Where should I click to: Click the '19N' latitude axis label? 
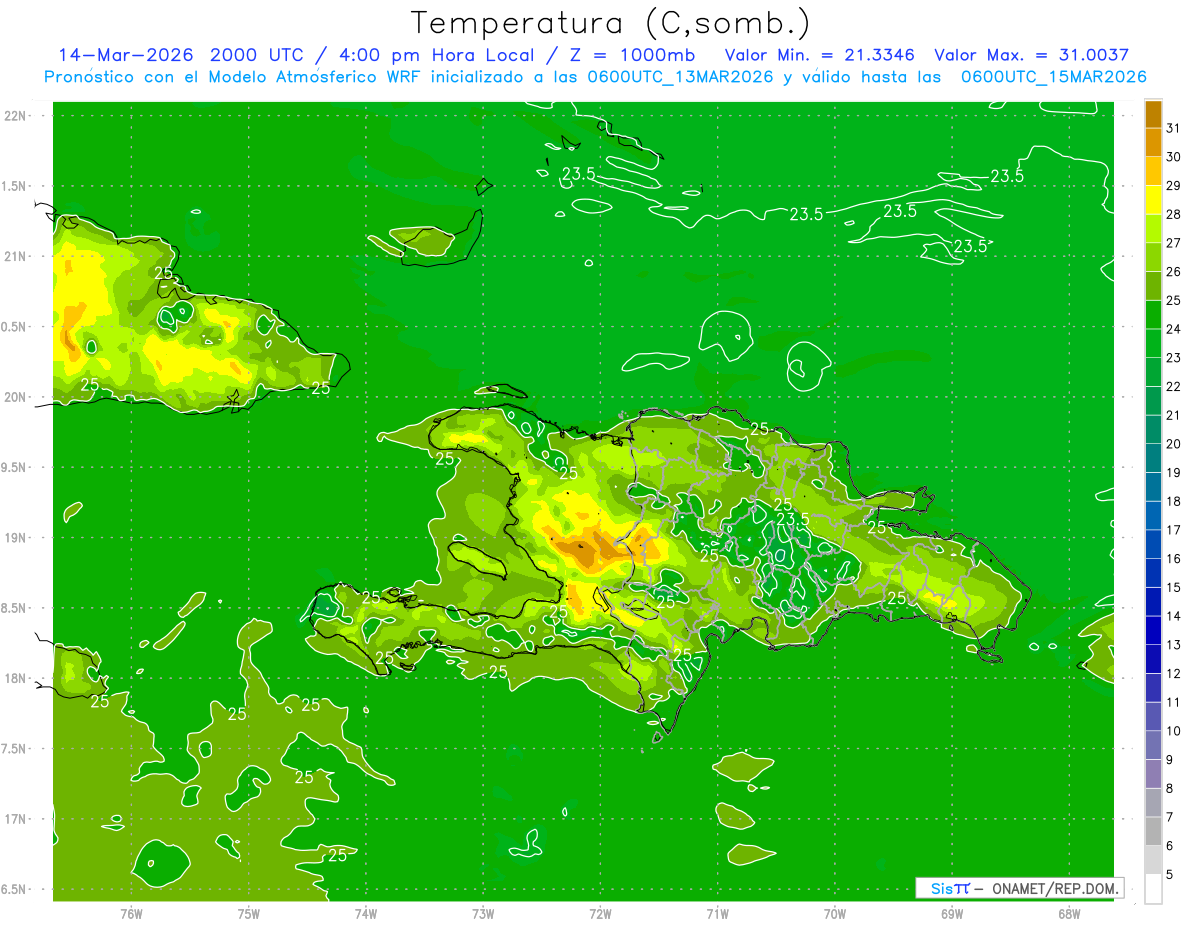pyautogui.click(x=16, y=538)
